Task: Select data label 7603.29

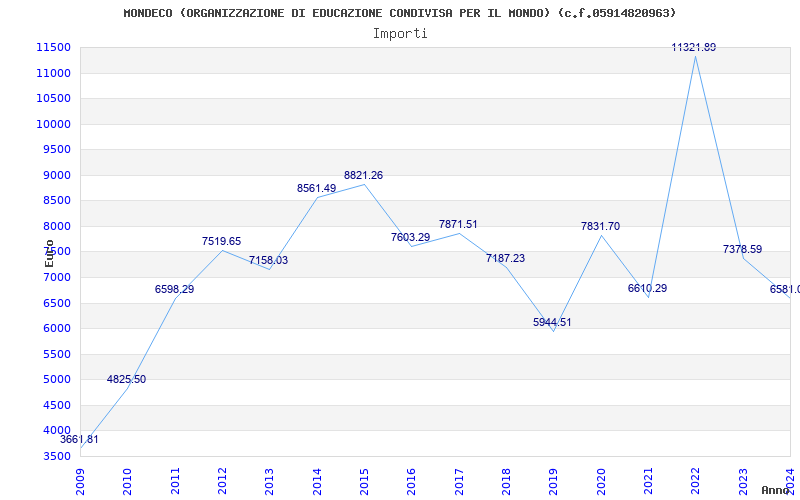Action: click(411, 237)
